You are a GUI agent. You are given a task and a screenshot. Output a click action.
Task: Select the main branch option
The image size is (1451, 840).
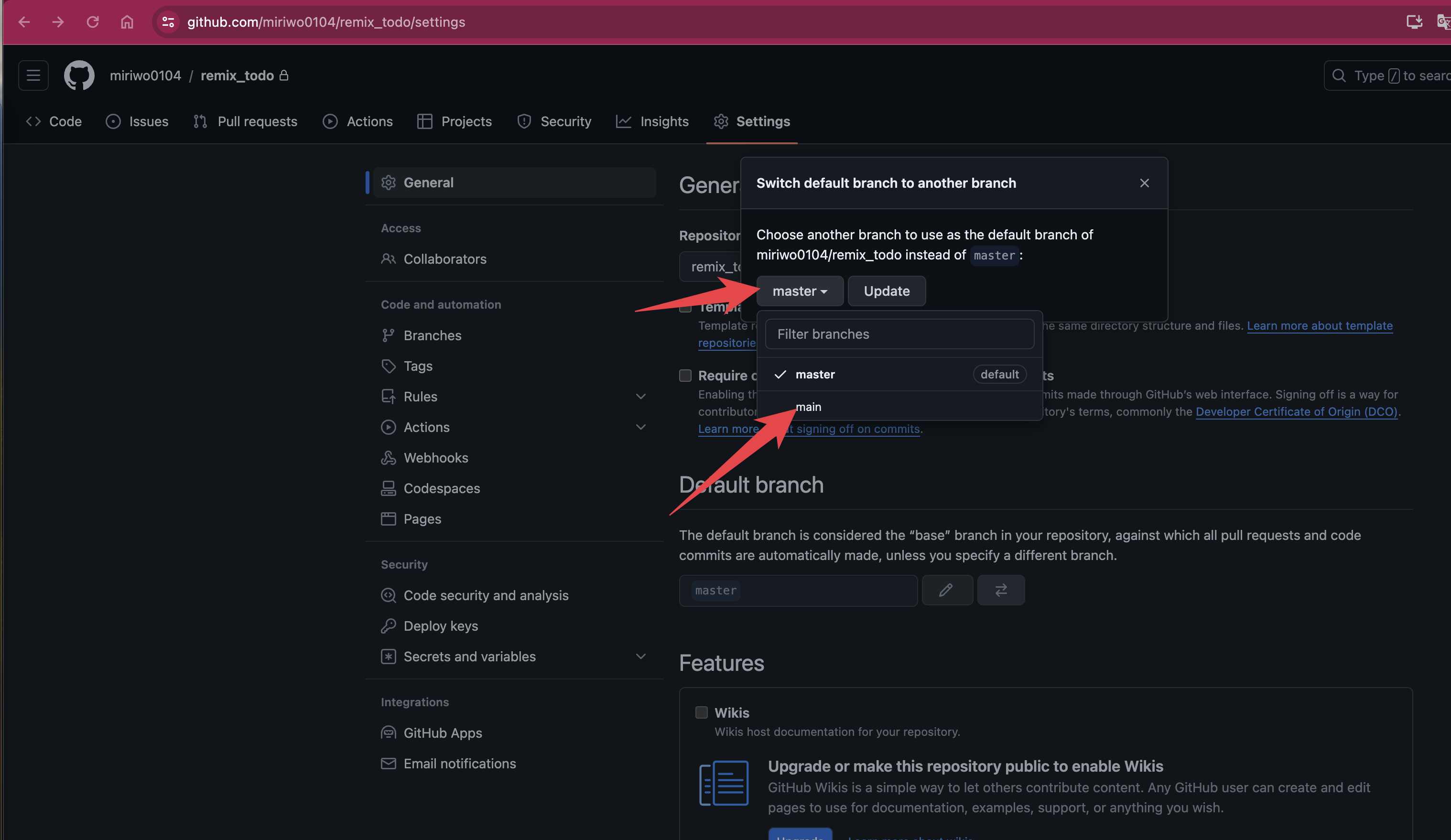coord(808,407)
